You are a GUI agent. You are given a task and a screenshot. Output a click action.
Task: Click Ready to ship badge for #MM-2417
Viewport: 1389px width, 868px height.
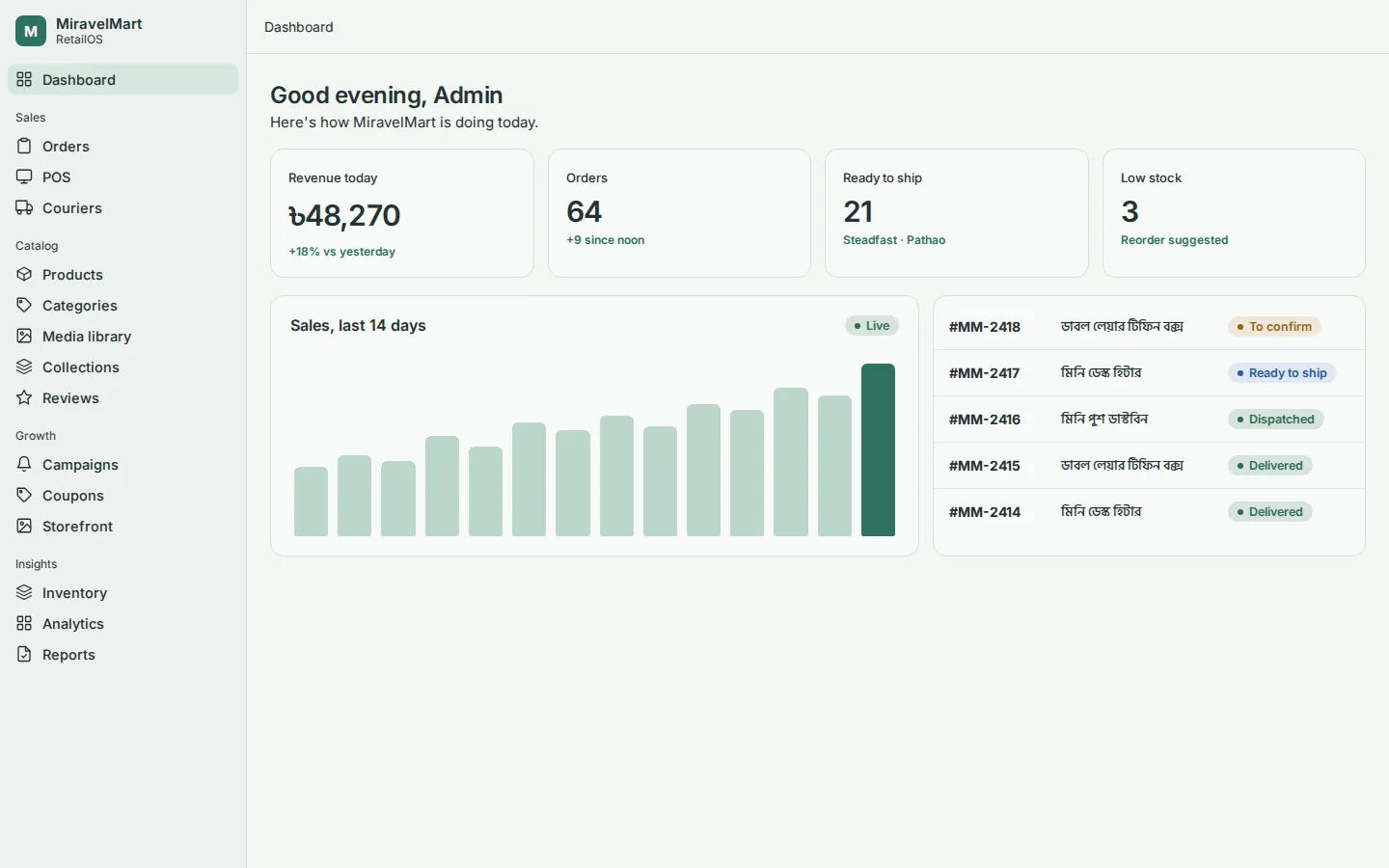1282,373
